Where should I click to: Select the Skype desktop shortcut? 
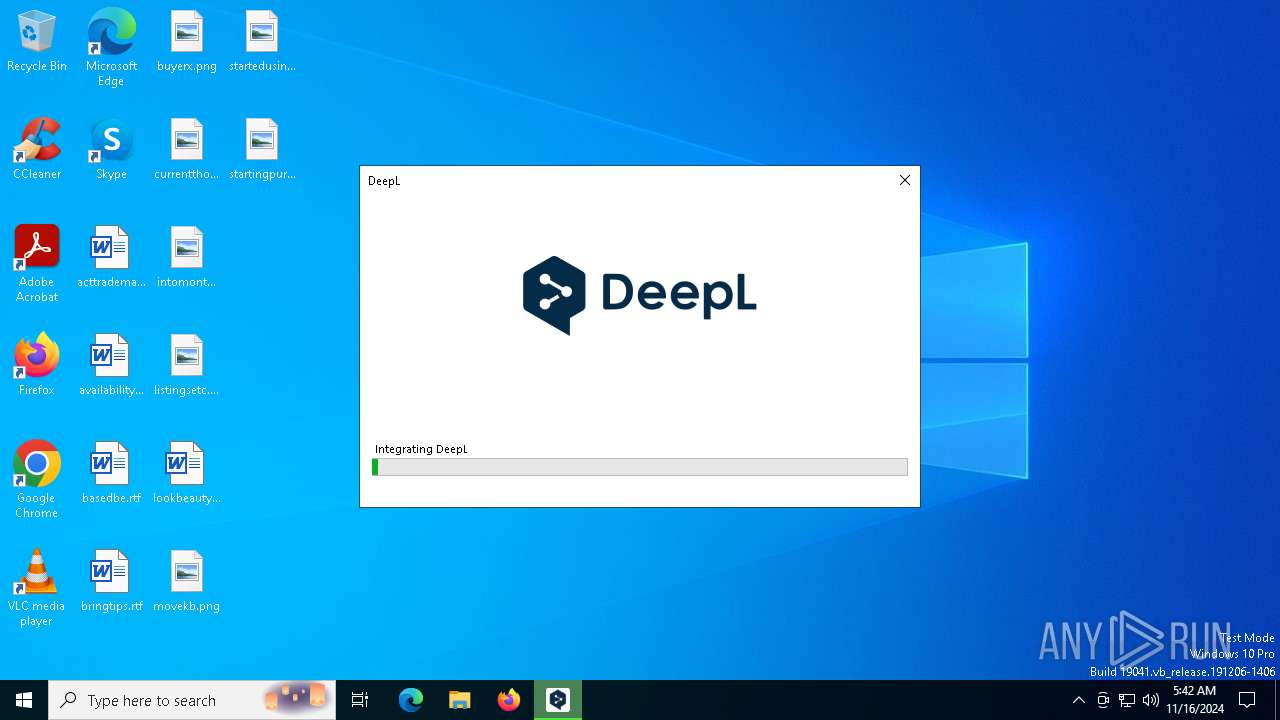point(111,150)
